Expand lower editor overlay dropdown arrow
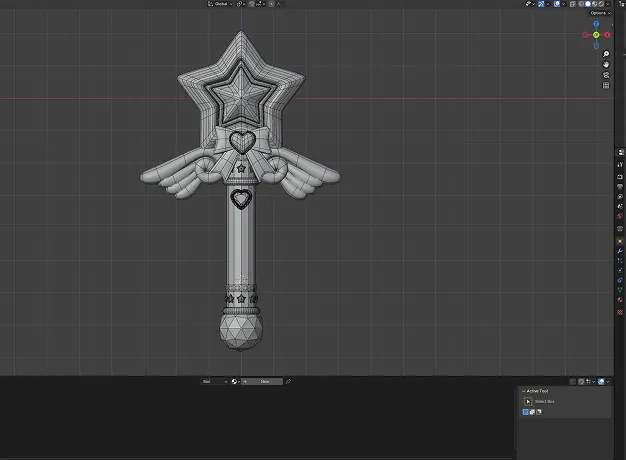Viewport: 626px width, 460px height. (x=608, y=382)
